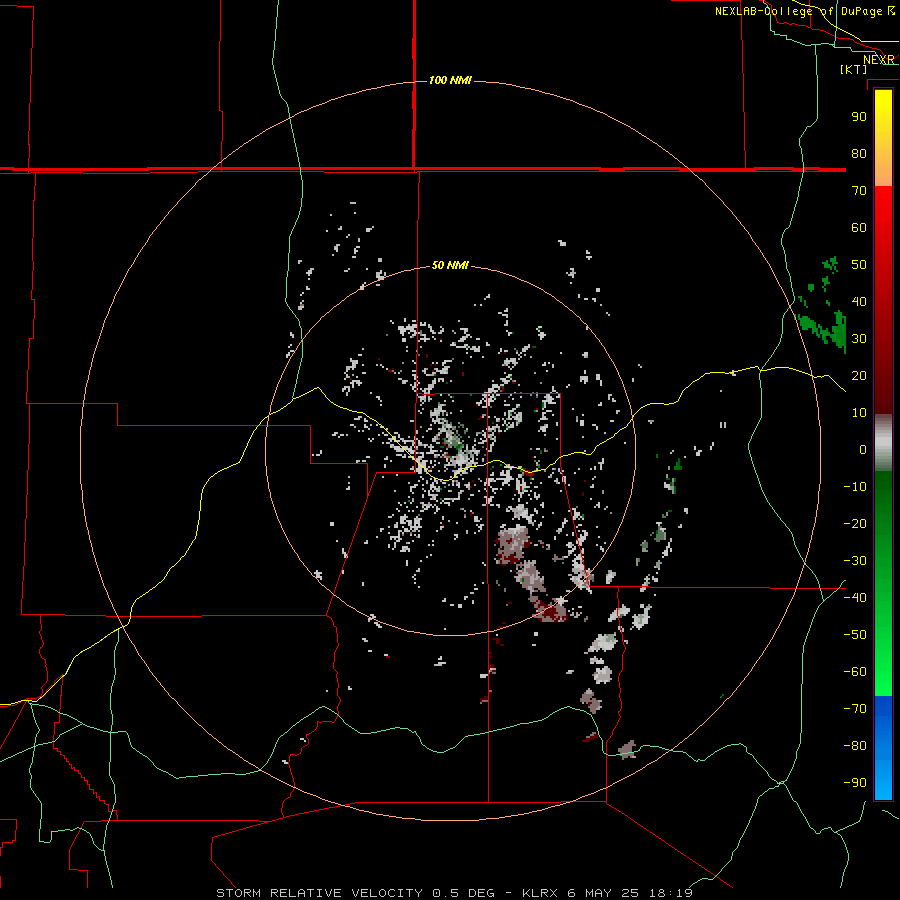
Task: Click the "-80" value on velocity scale
Action: coord(855,746)
